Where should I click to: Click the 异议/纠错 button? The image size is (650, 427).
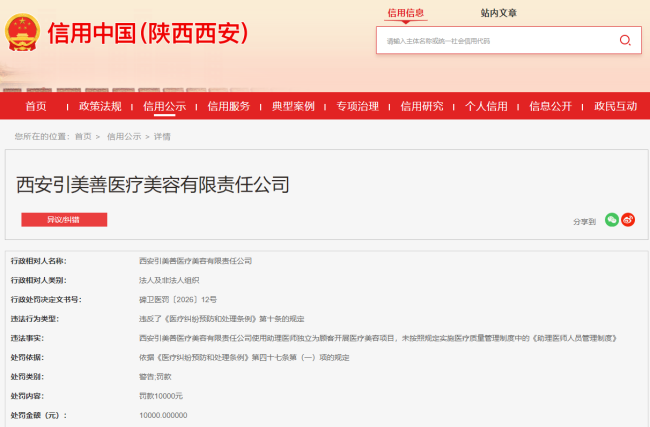pyautogui.click(x=64, y=220)
